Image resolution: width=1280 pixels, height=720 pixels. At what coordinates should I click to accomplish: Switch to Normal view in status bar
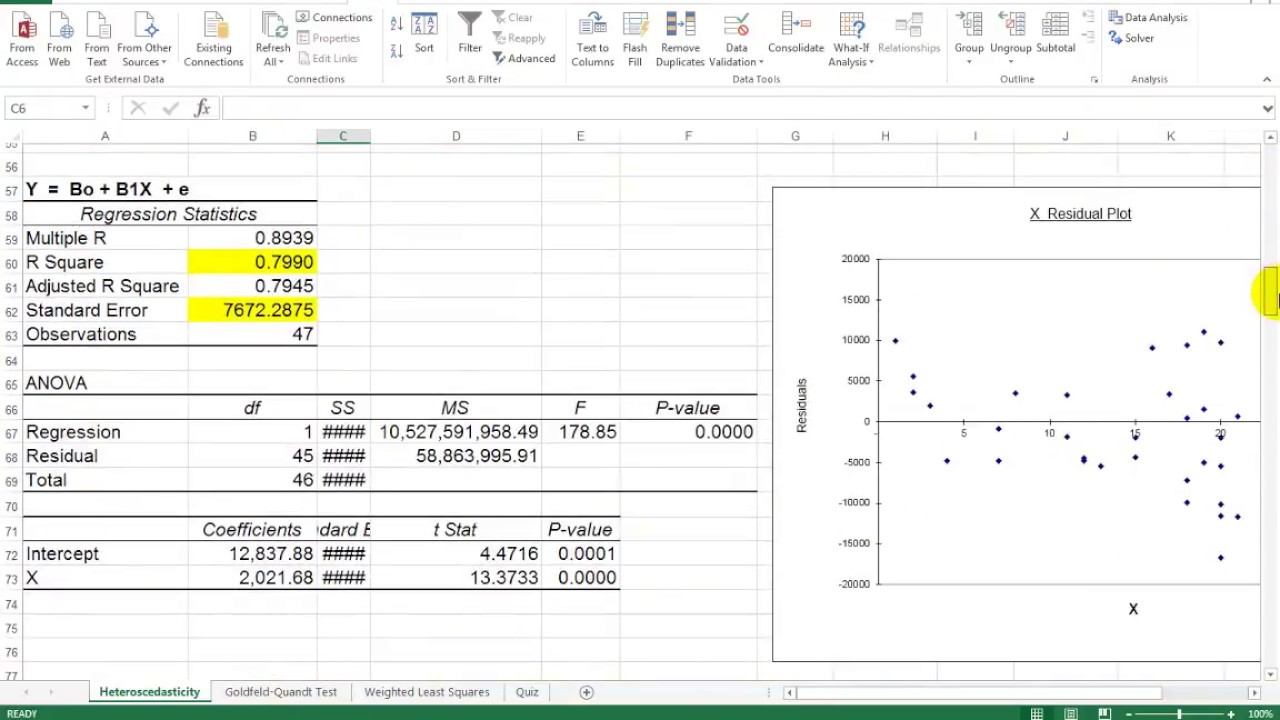coord(1037,714)
